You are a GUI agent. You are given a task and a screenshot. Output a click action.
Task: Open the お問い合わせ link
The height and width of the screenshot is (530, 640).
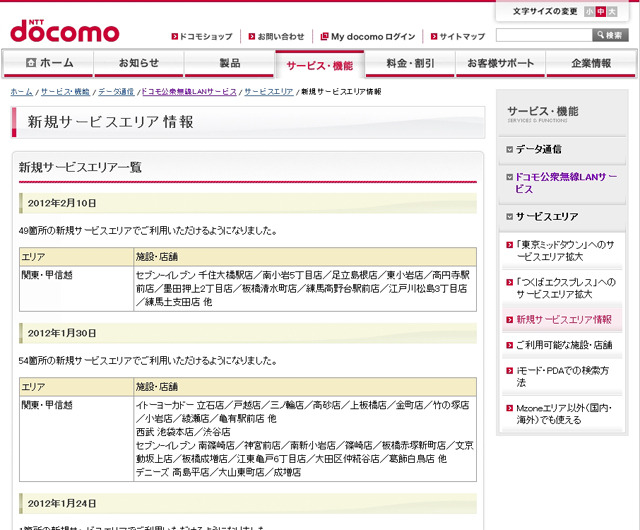coord(281,36)
